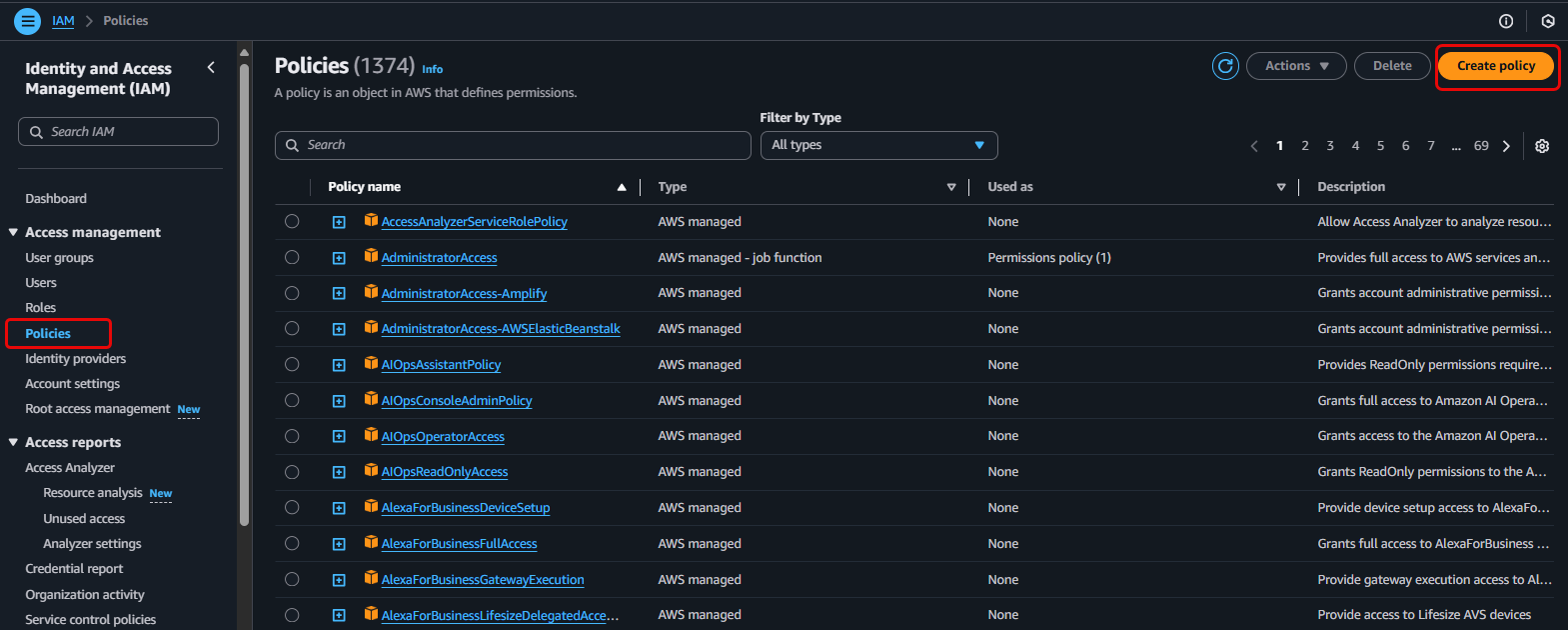Screen dimensions: 1568x630
Task: Select radio for AIOpsReadOnlyAccess
Action: (x=292, y=471)
